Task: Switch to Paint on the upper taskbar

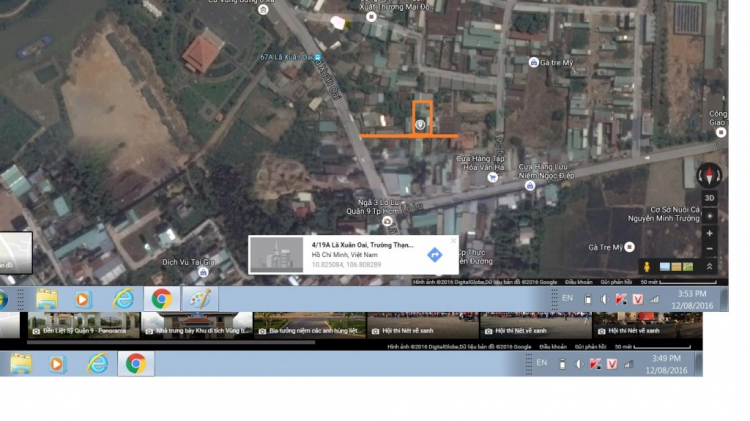Action: point(200,299)
